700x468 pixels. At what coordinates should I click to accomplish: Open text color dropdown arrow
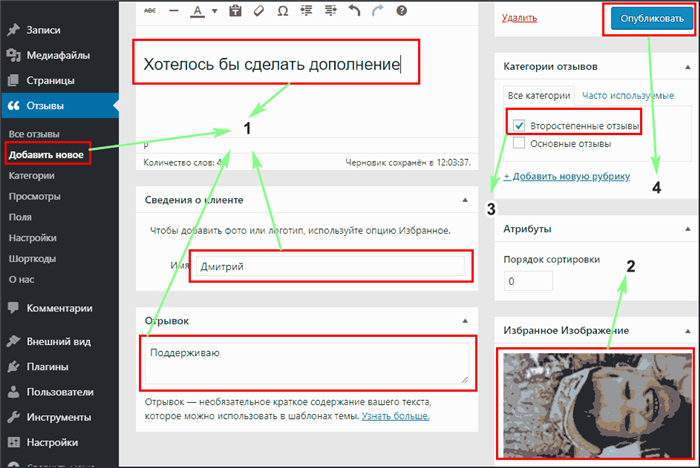point(215,11)
